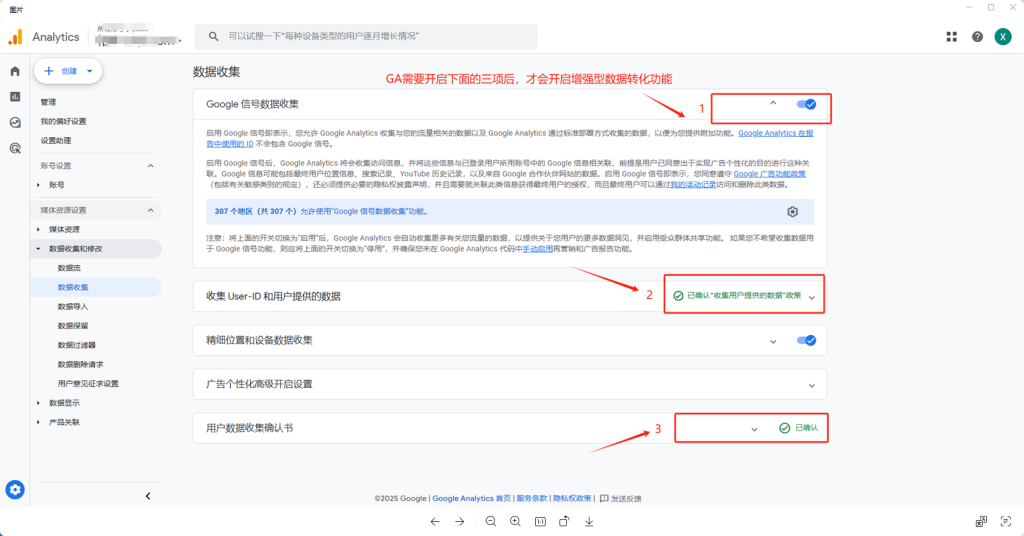The image size is (1024, 536).
Task: Open Google 广告功能政策 link
Action: [x=769, y=174]
